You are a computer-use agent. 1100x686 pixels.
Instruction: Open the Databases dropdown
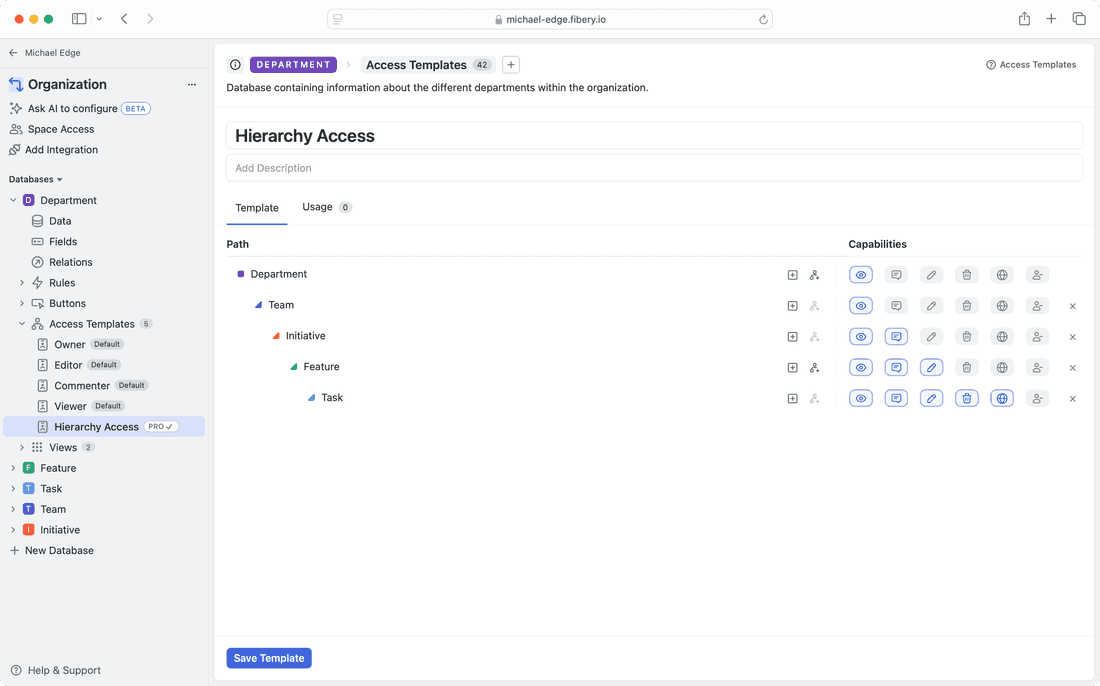pos(35,178)
